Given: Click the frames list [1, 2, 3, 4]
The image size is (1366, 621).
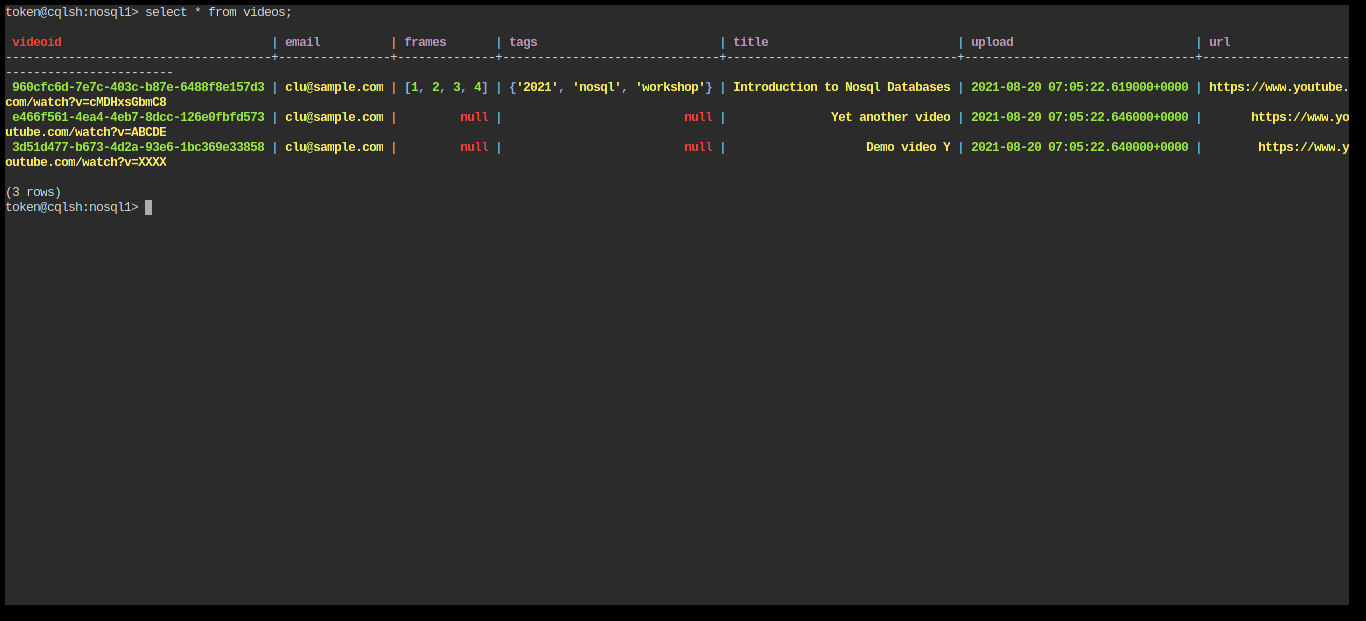Looking at the screenshot, I should (446, 86).
